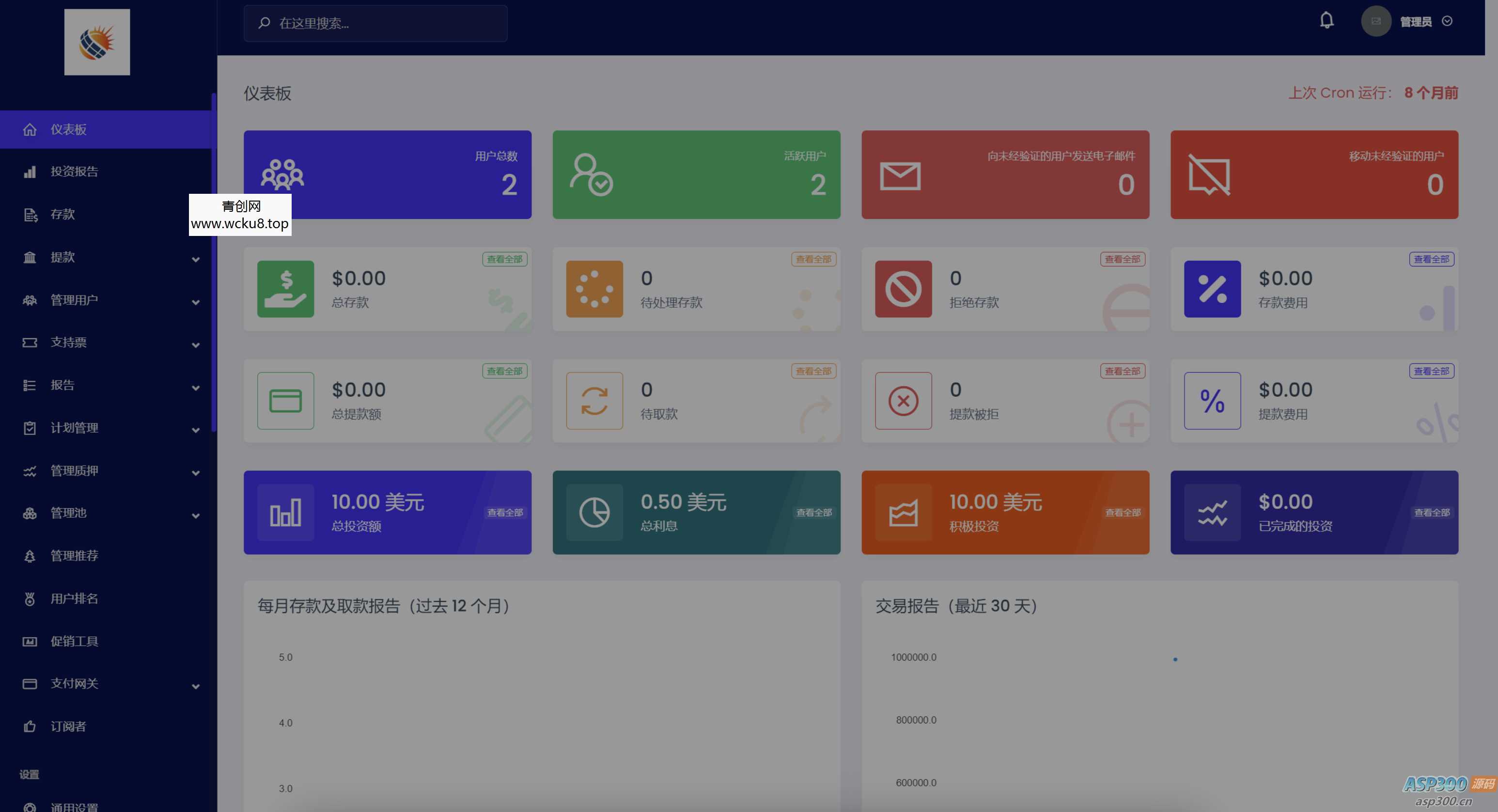Select the 仪表板 sidebar icon

(x=30, y=129)
